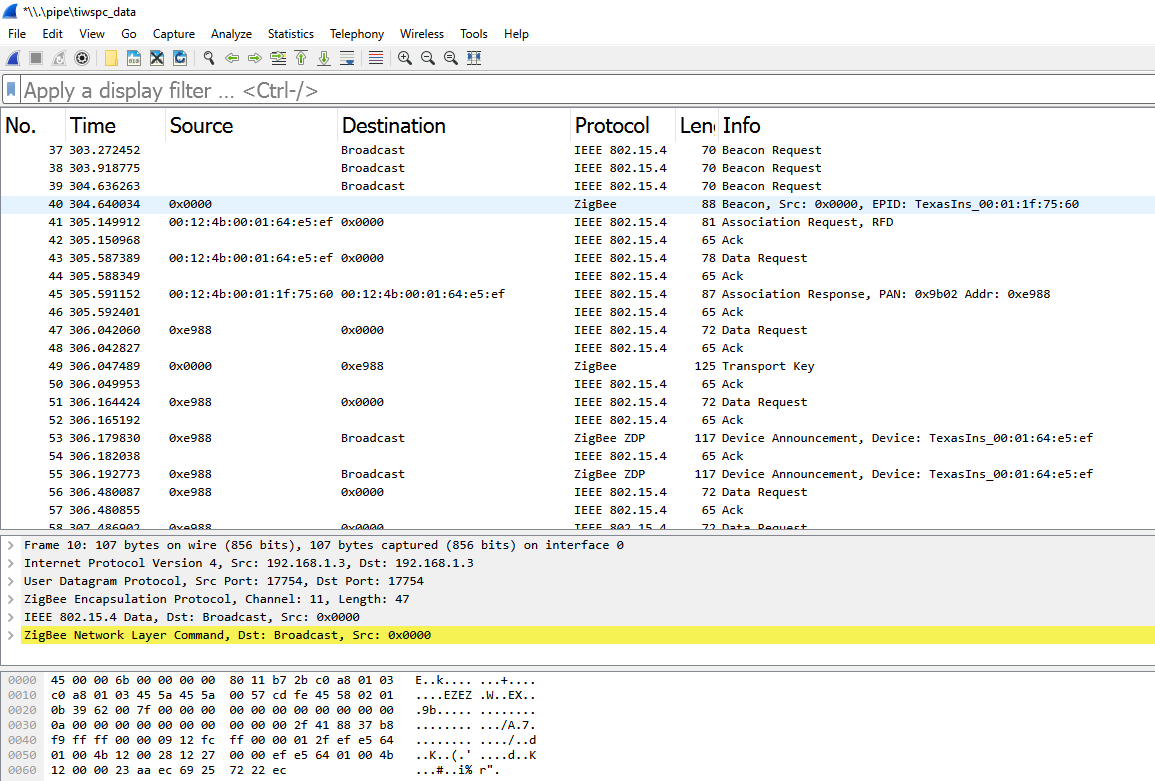Expand the ZigBee Encapsulation Protocol details
Image resolution: width=1155 pixels, height=781 pixels.
pyautogui.click(x=9, y=598)
